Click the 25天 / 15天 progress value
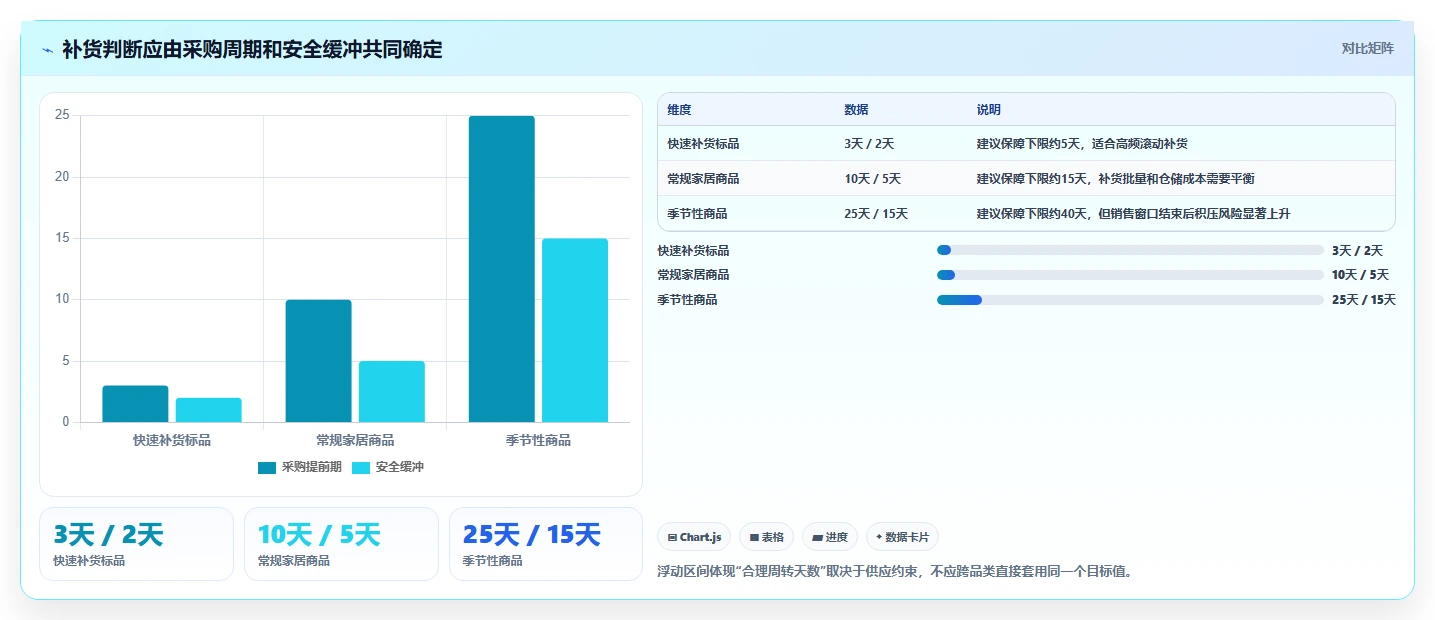This screenshot has height=620, width=1435. [1364, 300]
